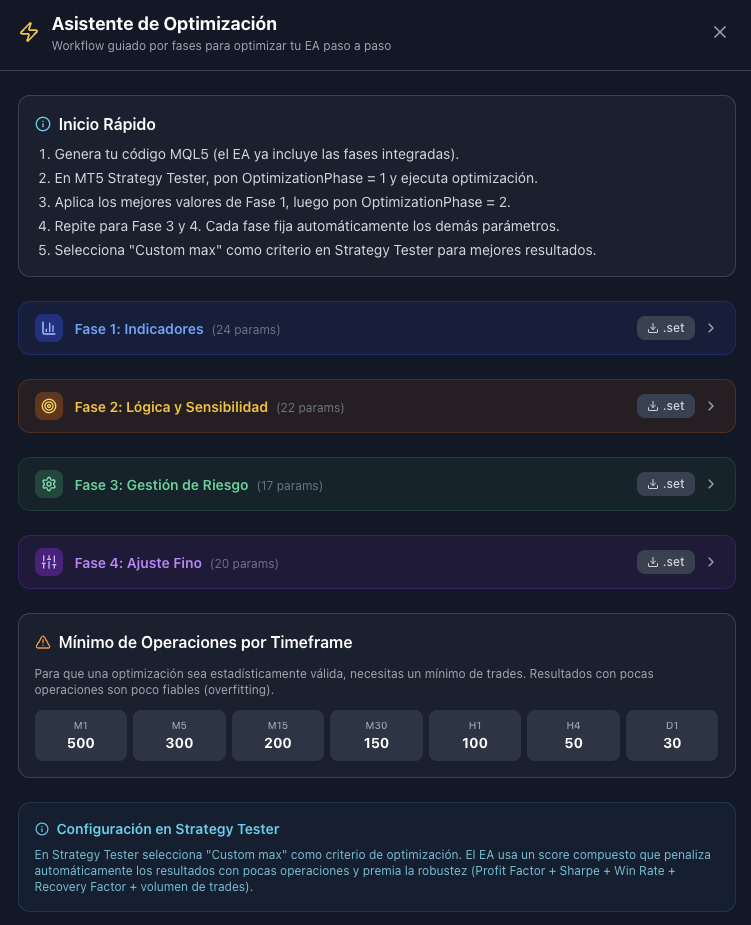Expand Fase 2: Lógica y Sensibilidad chevron
The image size is (751, 925).
[711, 406]
